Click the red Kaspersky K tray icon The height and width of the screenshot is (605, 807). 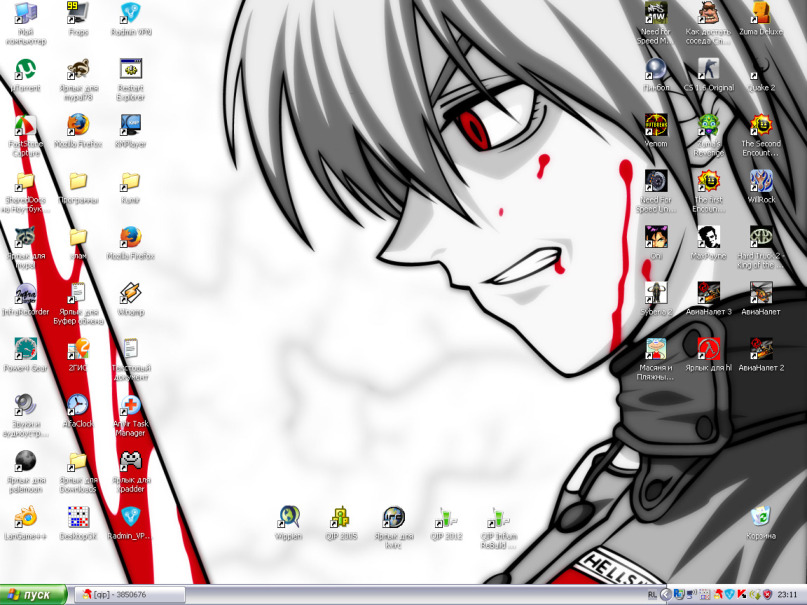[x=742, y=595]
